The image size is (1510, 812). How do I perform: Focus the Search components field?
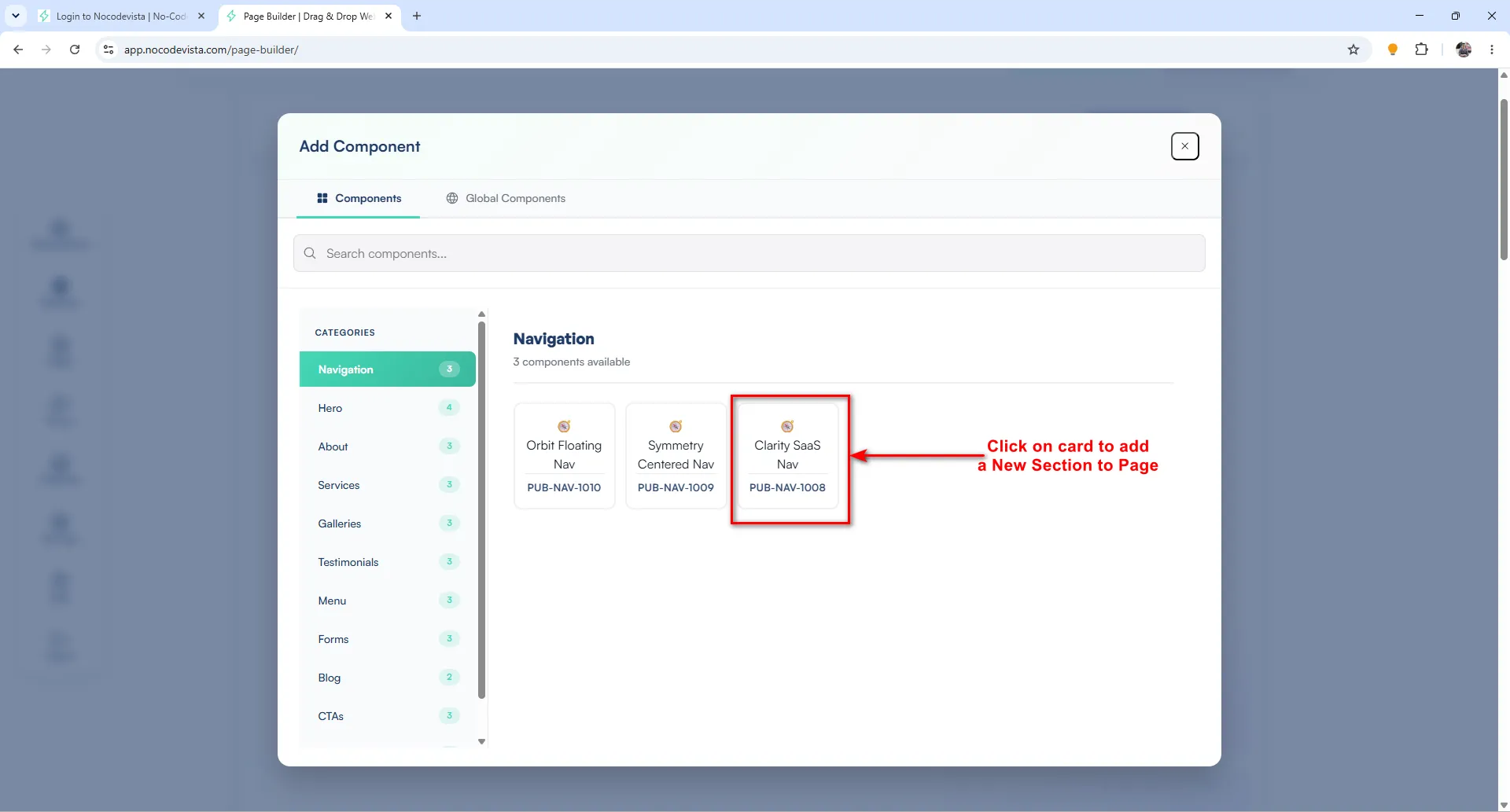coord(749,253)
